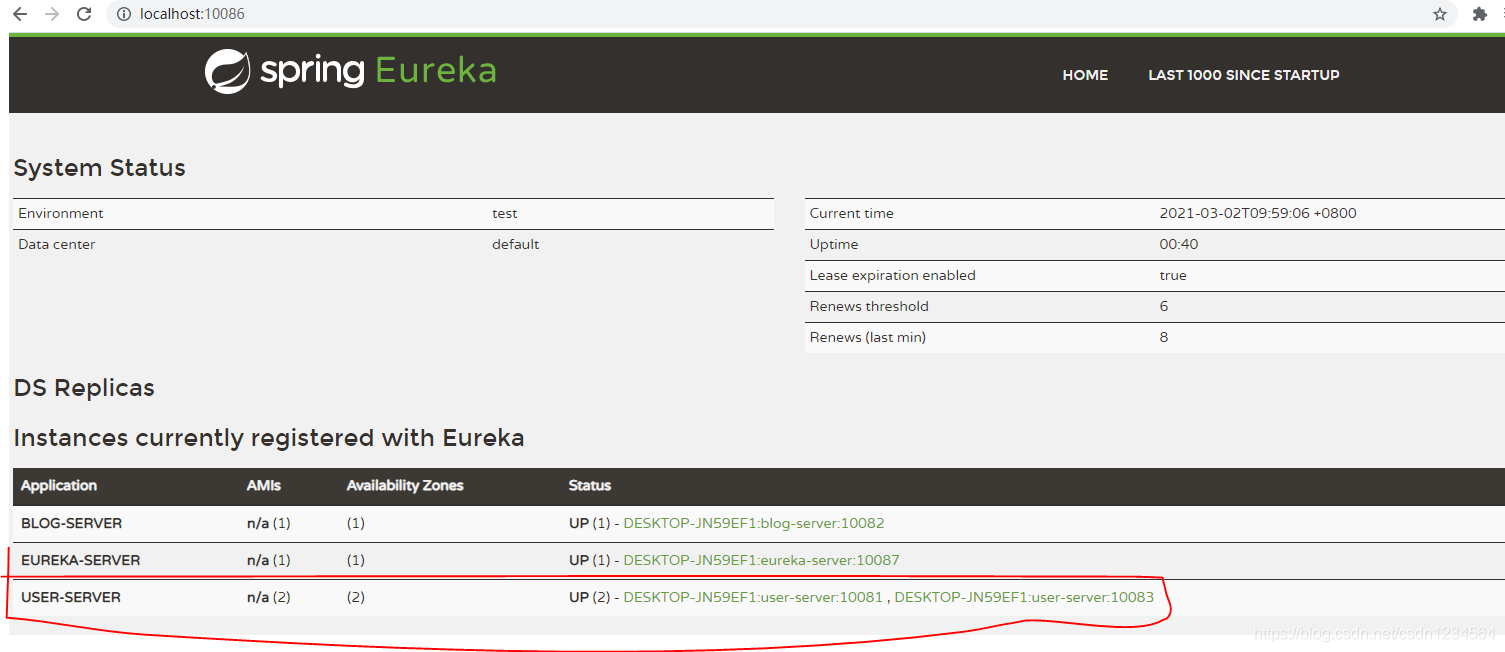
Task: Select the UP (2) status text for USER-SERVER
Action: pyautogui.click(x=589, y=597)
